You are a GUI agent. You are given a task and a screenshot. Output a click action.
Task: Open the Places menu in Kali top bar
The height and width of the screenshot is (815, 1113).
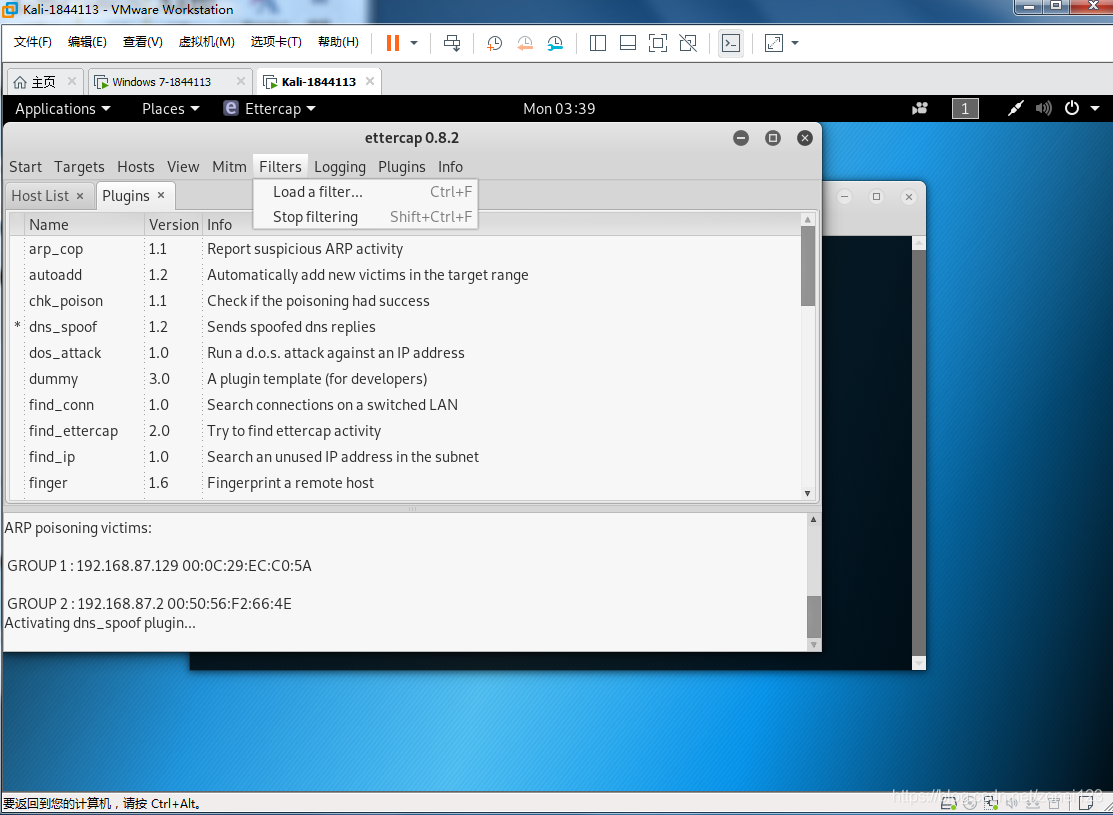(170, 109)
